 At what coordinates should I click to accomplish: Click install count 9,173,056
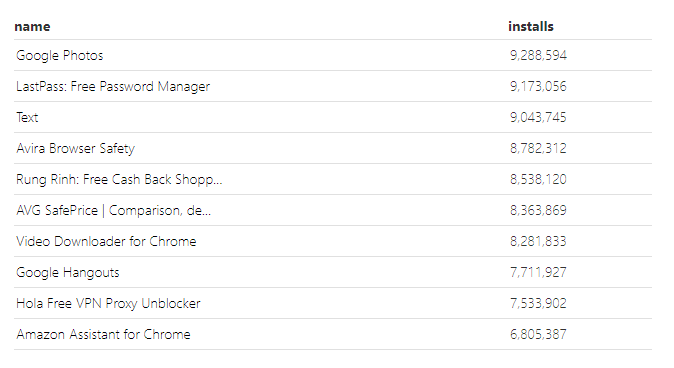[538, 86]
